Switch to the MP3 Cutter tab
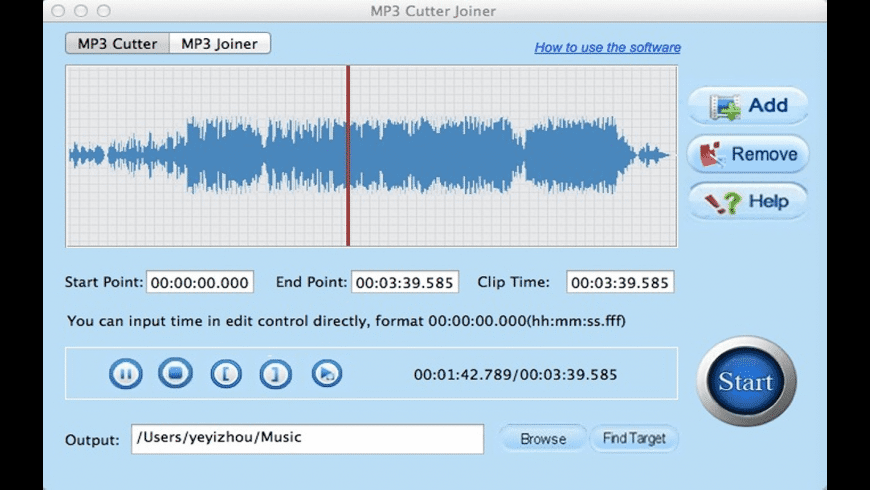The height and width of the screenshot is (490, 870). pos(117,43)
